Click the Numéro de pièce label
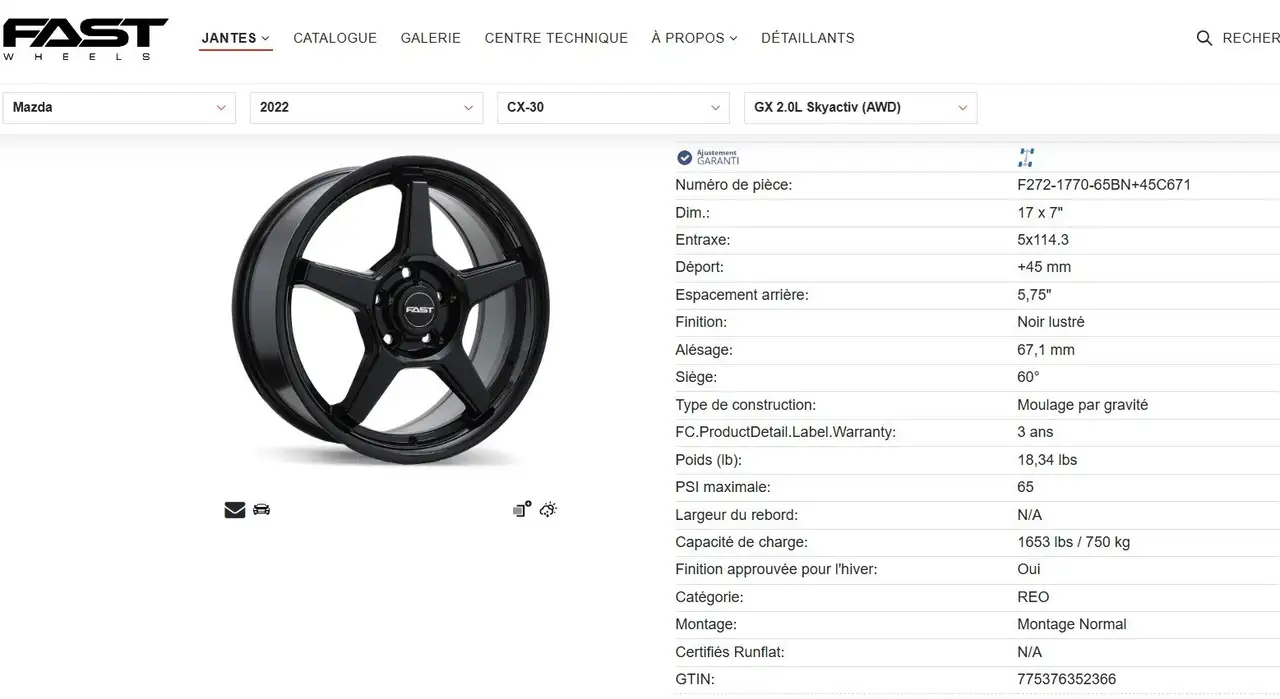Viewport: 1280px width, 699px height. (734, 185)
